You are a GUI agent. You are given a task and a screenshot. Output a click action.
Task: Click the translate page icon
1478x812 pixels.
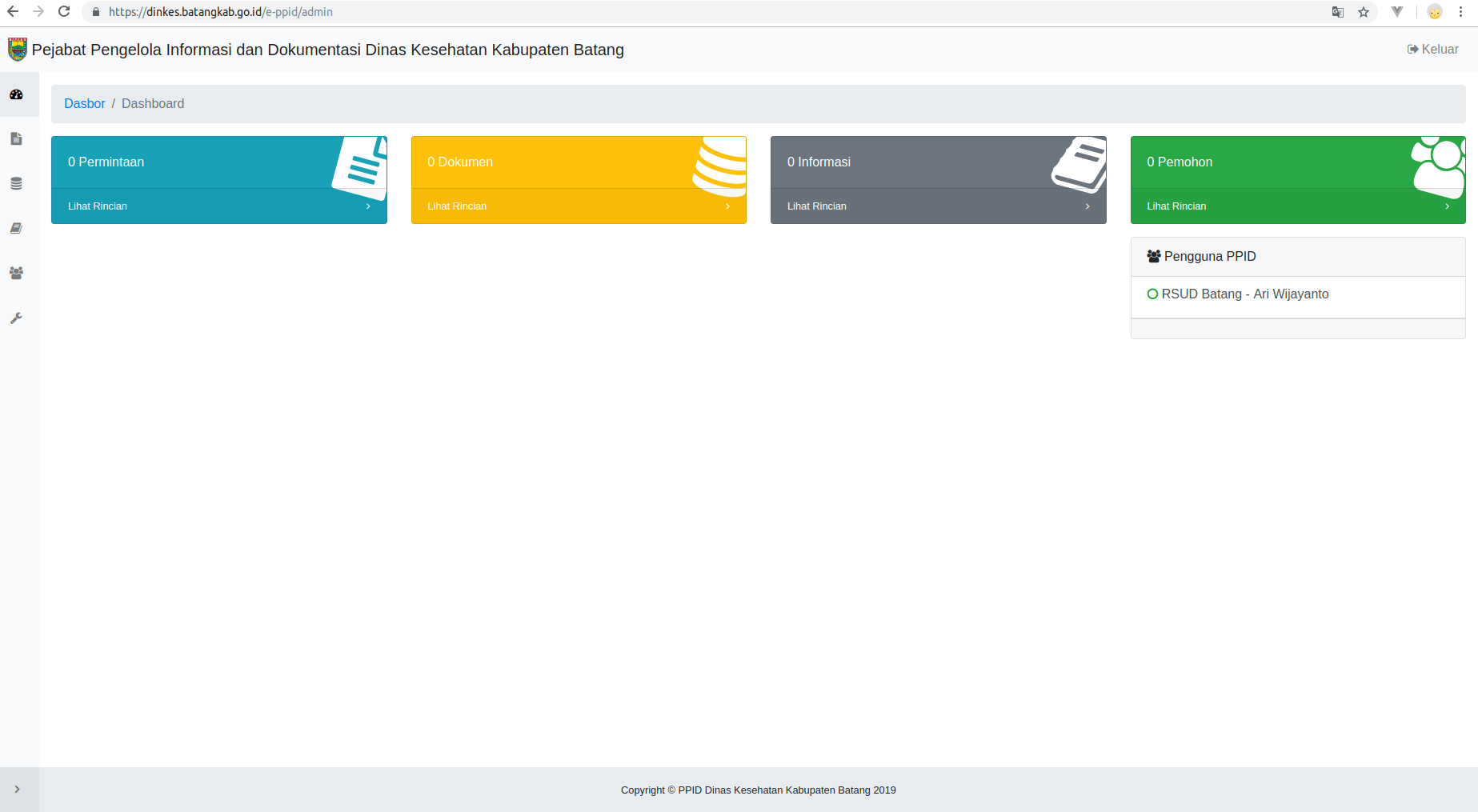[x=1338, y=12]
